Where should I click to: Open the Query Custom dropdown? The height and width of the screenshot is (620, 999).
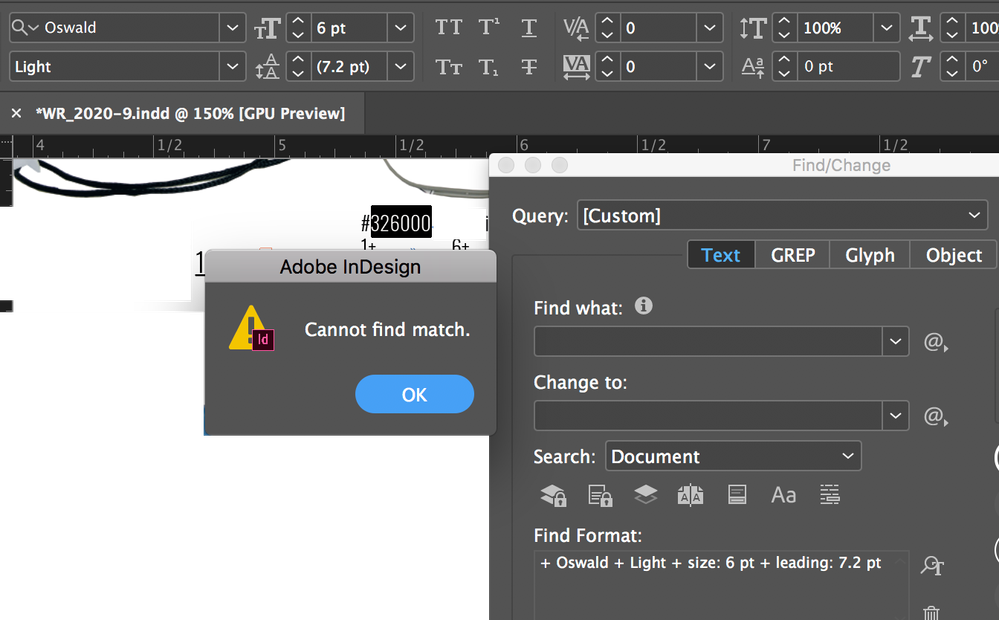(782, 215)
